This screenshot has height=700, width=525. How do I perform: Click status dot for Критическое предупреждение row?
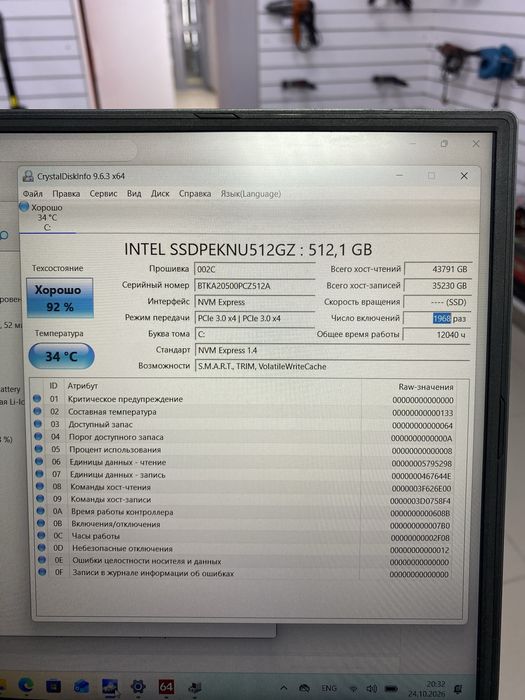37,398
